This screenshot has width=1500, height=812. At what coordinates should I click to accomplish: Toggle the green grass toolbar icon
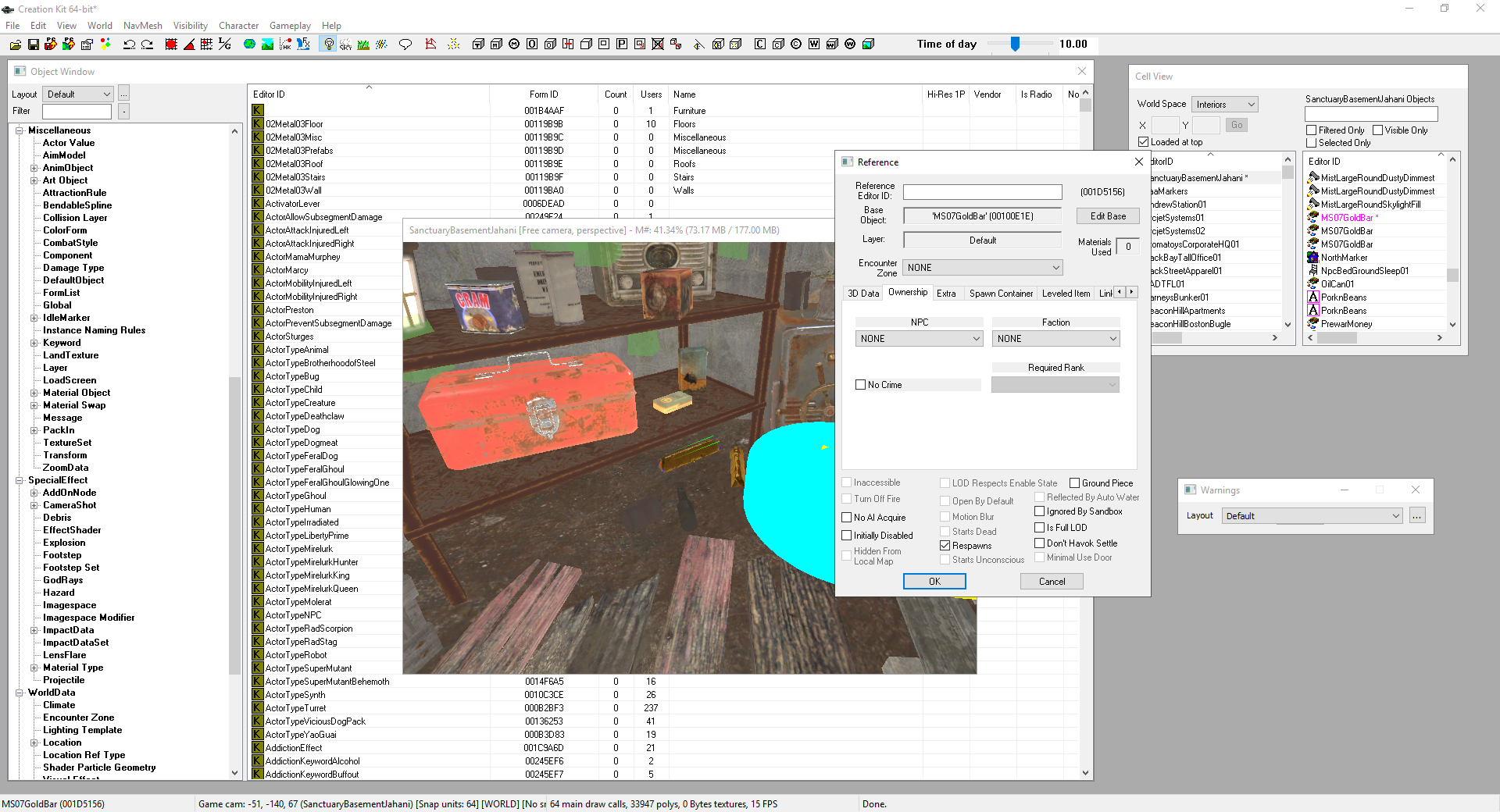pyautogui.click(x=363, y=45)
